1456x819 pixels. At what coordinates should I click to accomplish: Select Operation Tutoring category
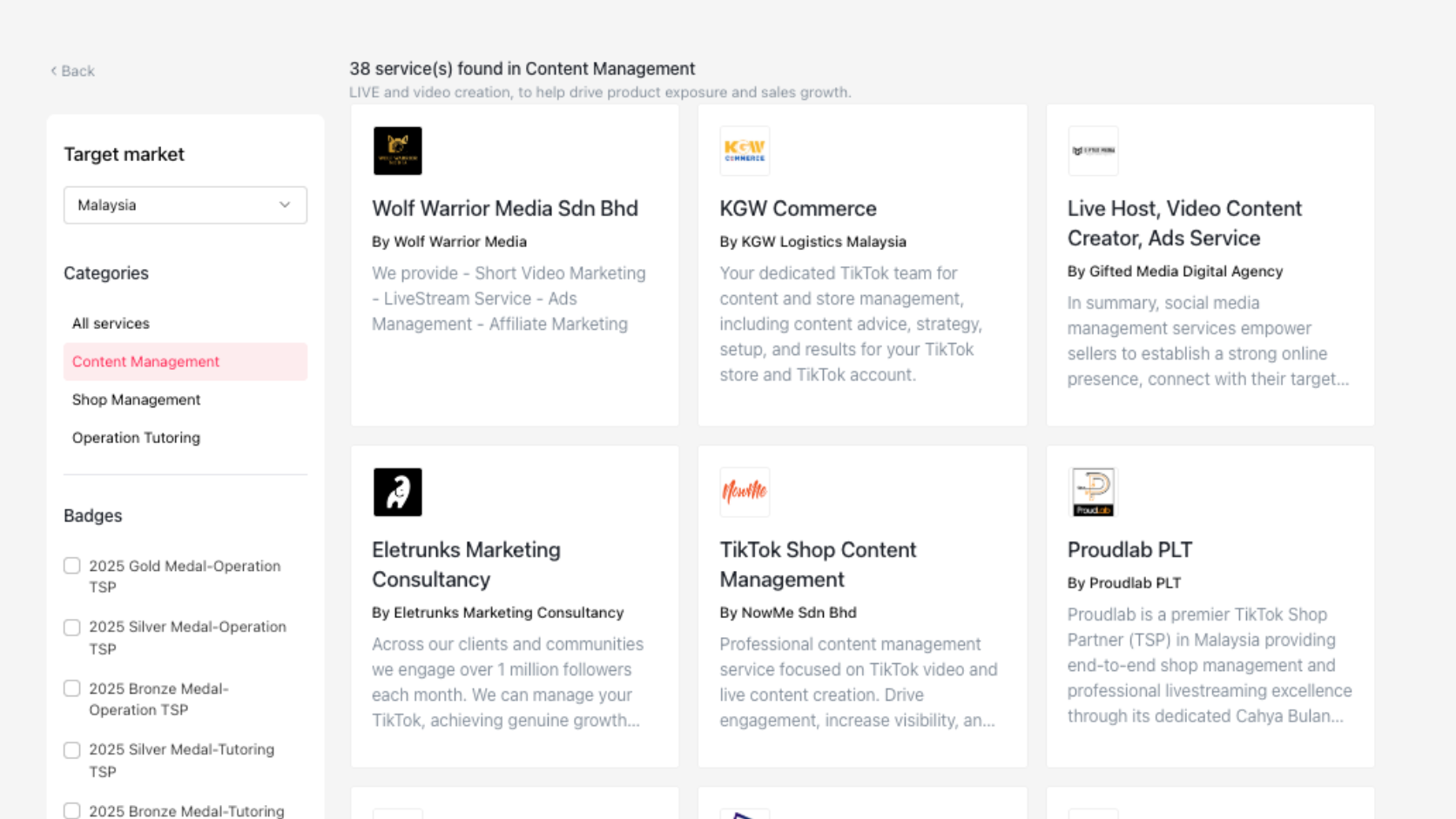coord(185,438)
